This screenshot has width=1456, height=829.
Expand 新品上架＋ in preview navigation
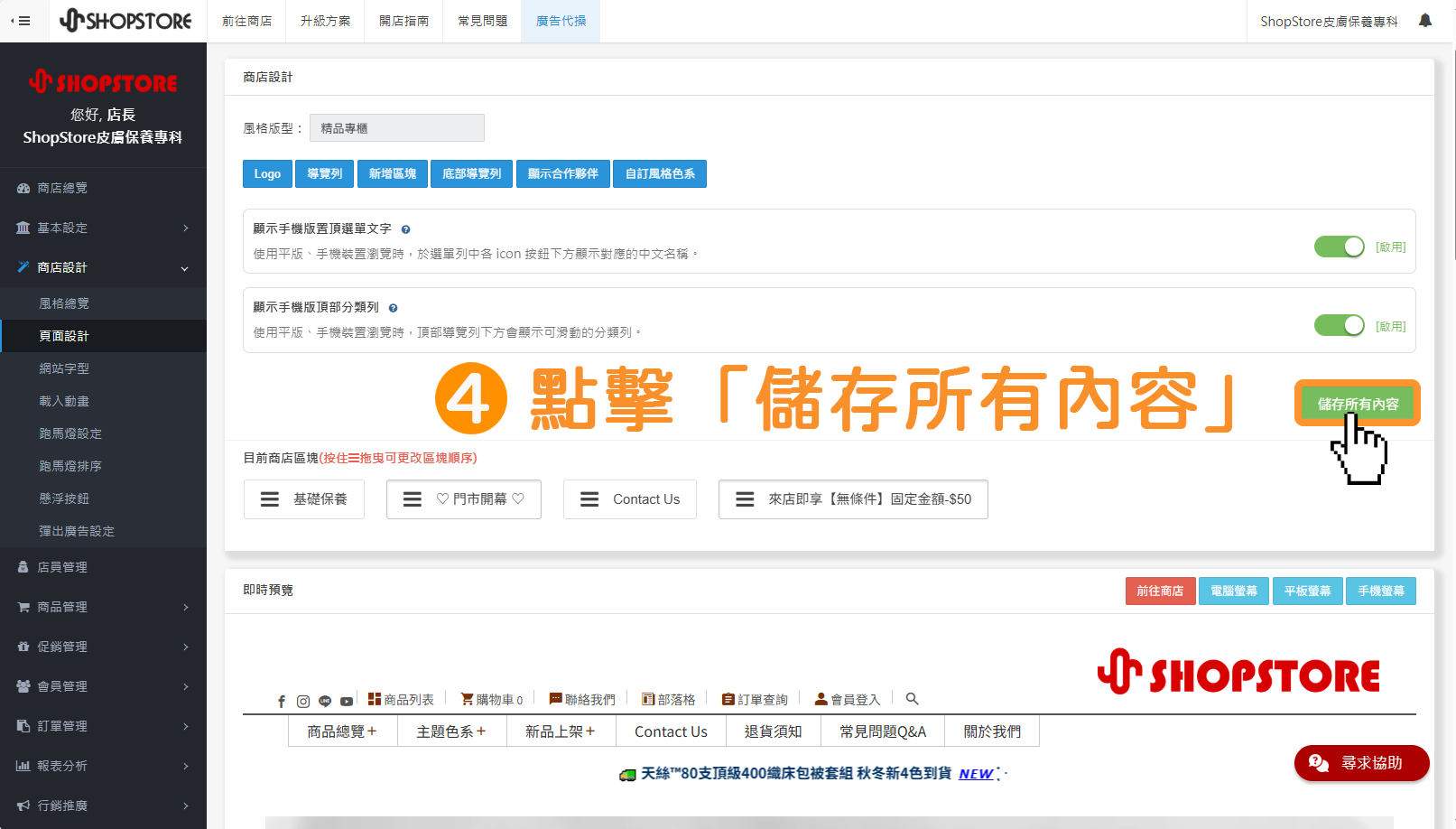click(561, 731)
